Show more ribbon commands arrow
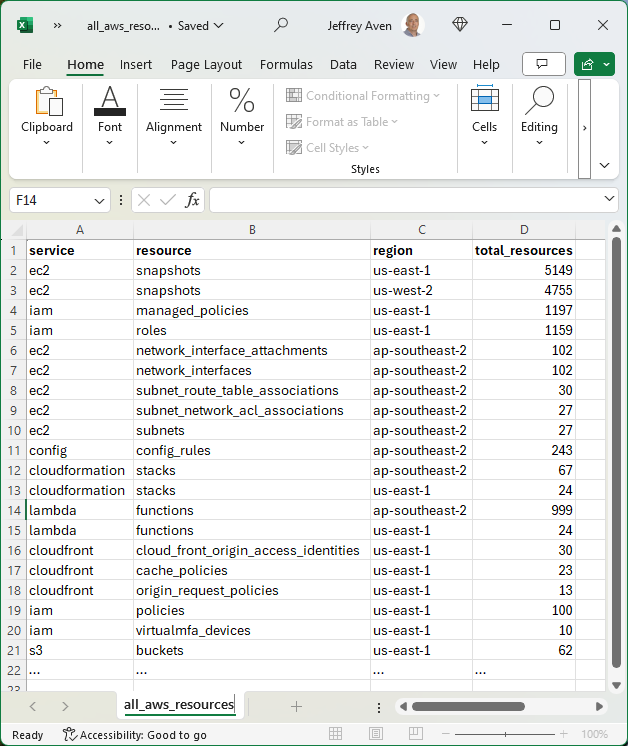The width and height of the screenshot is (628, 746). [x=584, y=128]
